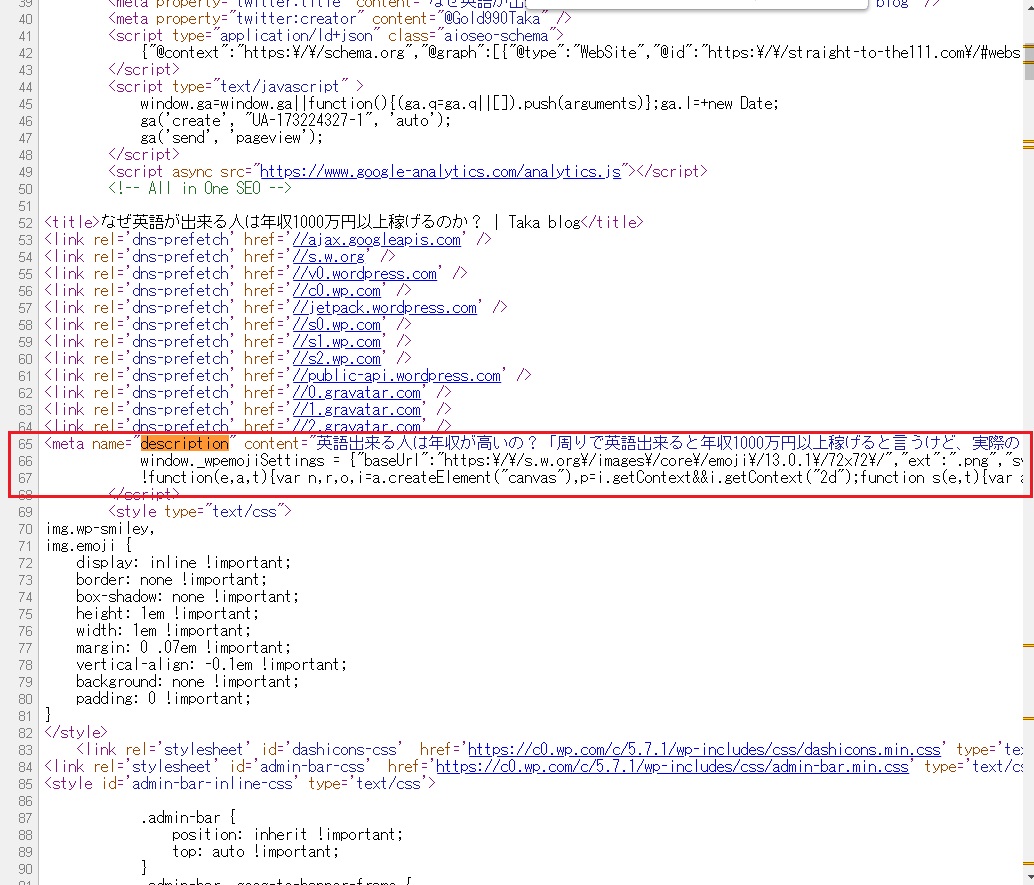
Task: Click the 'vertical-align: -0.1em !important;' line
Action: point(212,665)
